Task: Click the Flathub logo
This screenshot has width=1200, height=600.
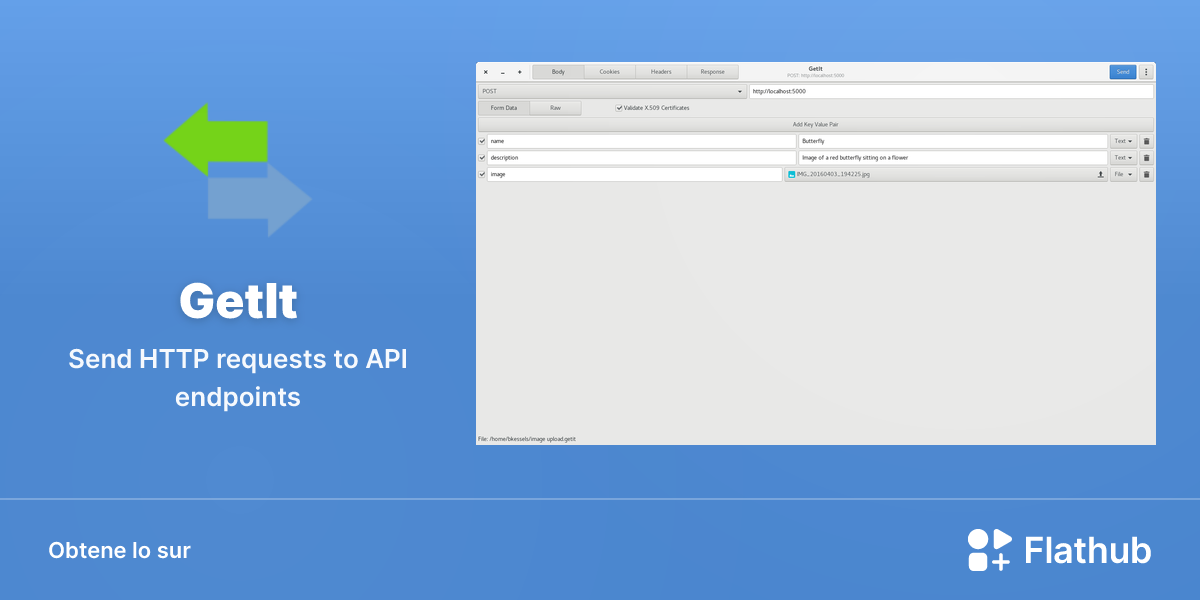Action: click(1059, 550)
